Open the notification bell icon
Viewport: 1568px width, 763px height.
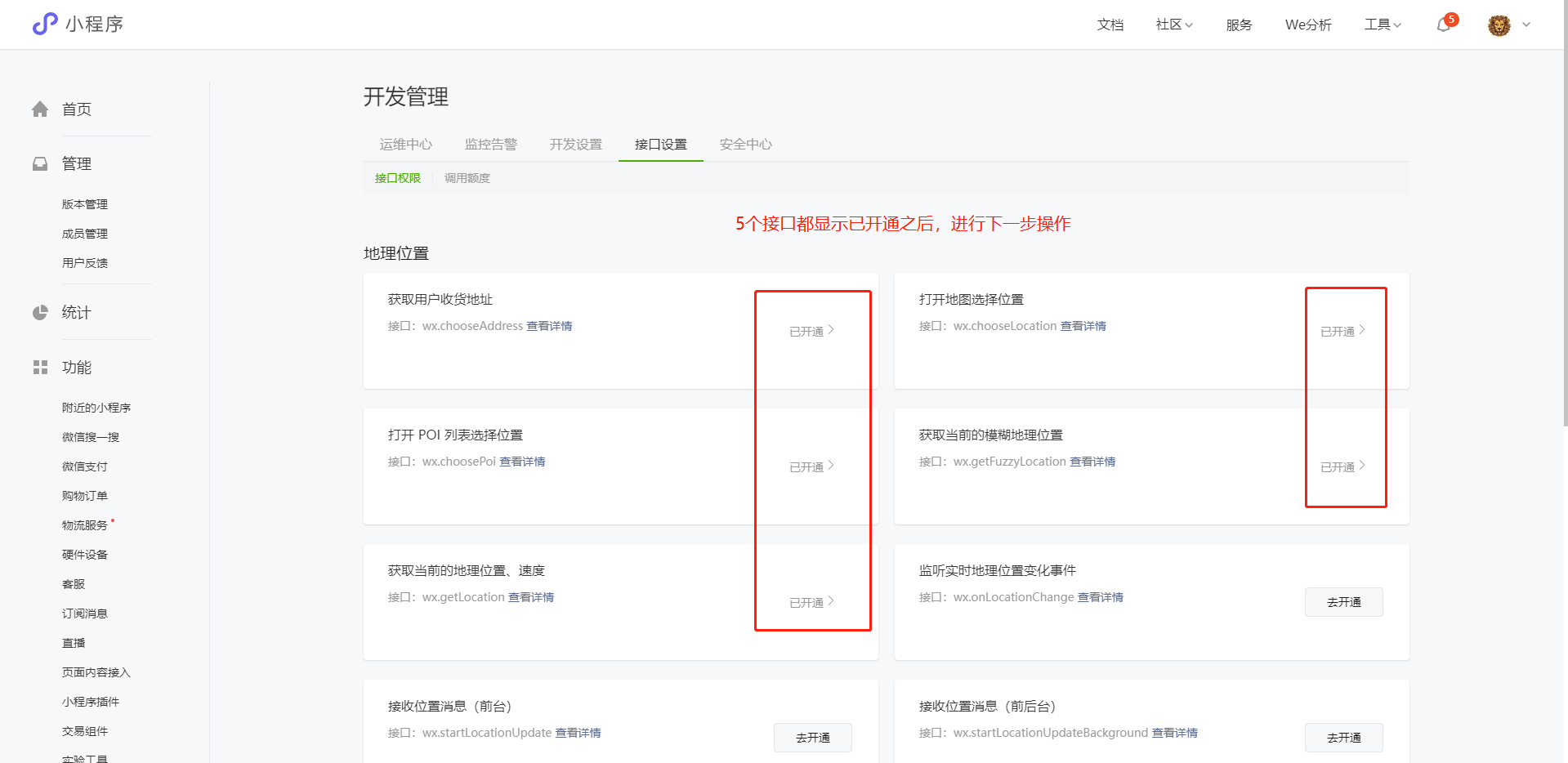1444,25
